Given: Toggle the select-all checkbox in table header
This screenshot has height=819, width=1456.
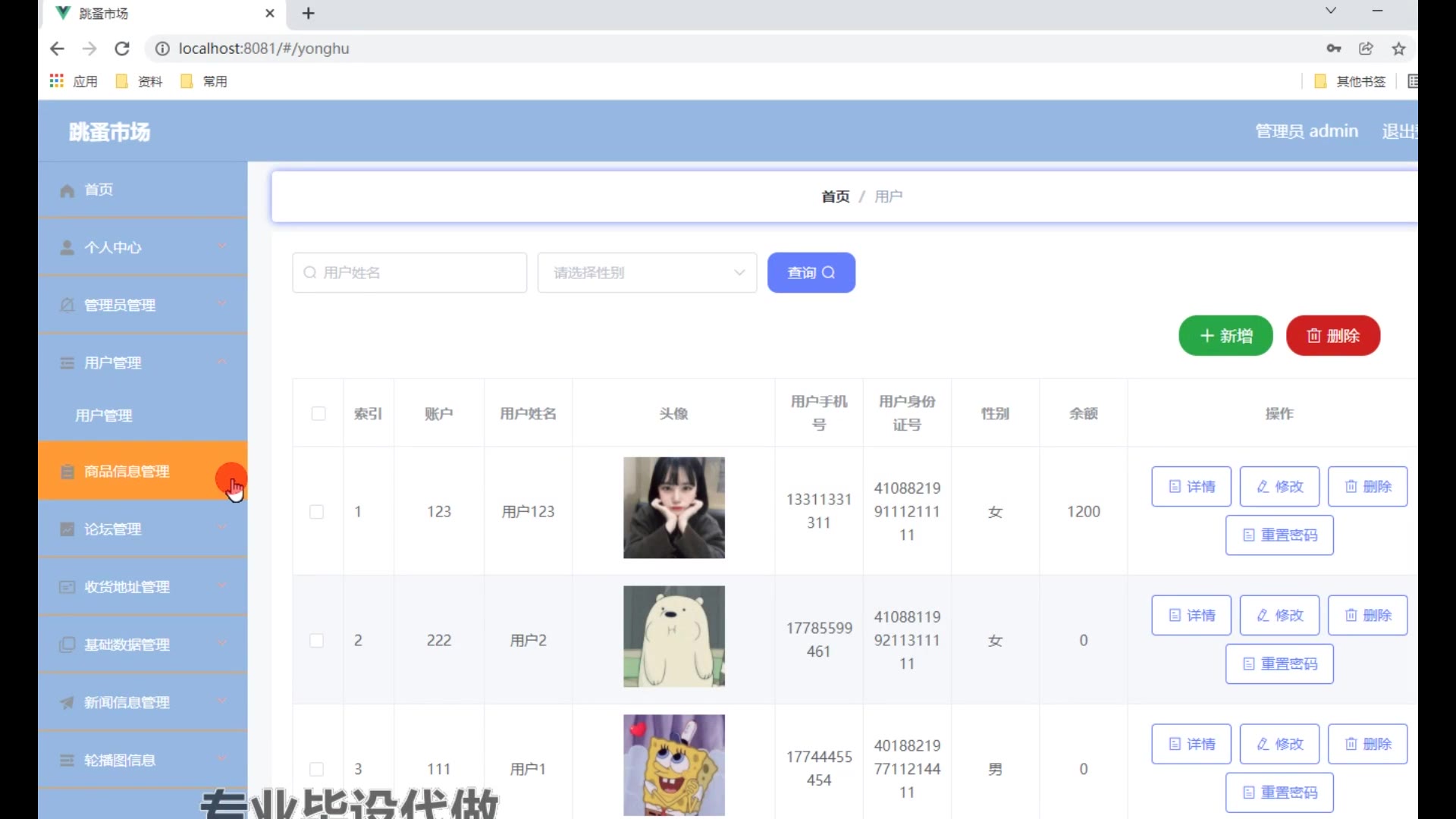Looking at the screenshot, I should pyautogui.click(x=318, y=413).
